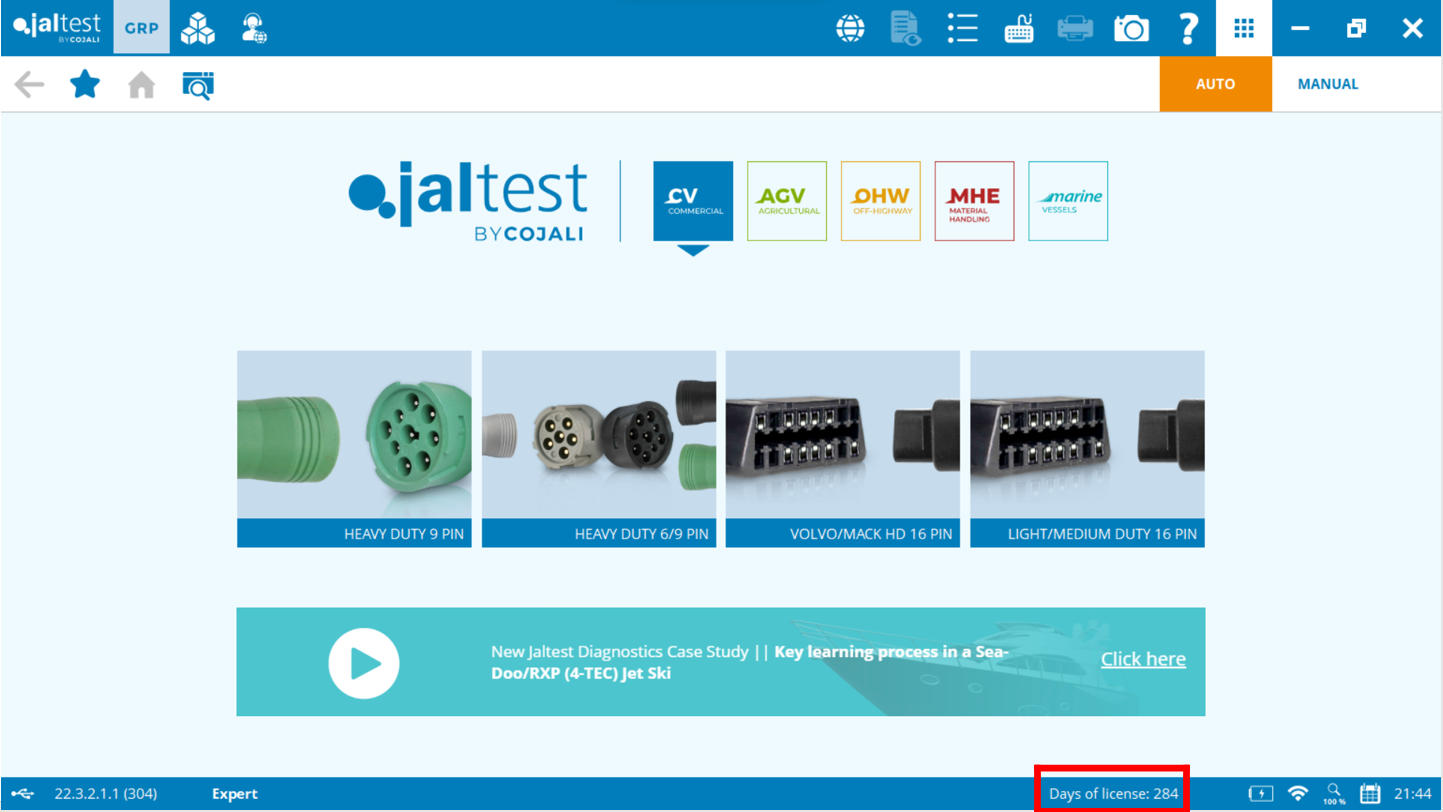1443x812 pixels.
Task: Click version number 22.3.2.1.1 (304)
Action: [105, 794]
